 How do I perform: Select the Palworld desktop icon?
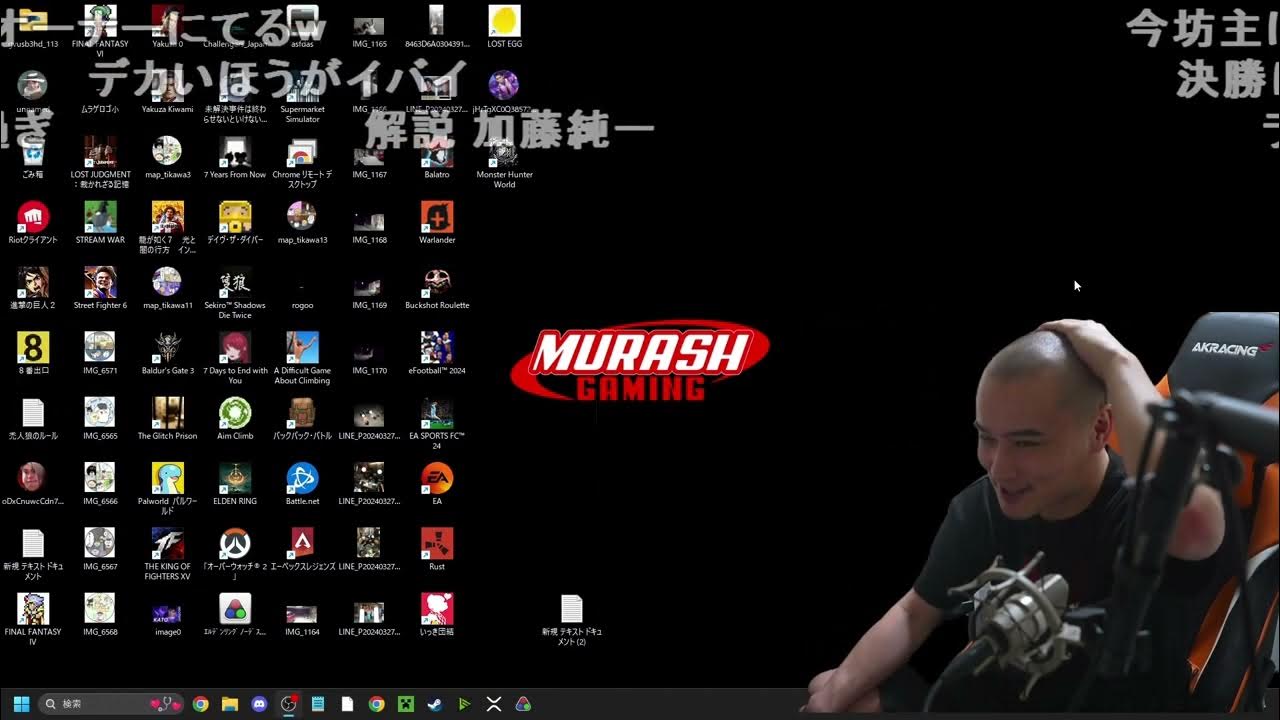(167, 488)
